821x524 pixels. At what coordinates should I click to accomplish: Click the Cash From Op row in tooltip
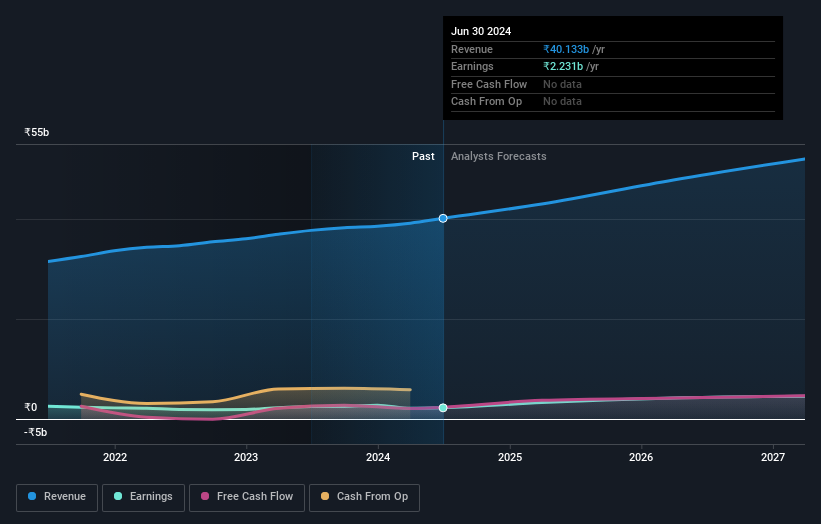click(x=613, y=102)
